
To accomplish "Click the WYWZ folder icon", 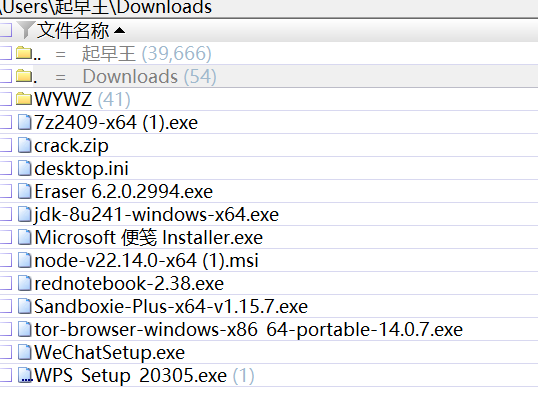I will pyautogui.click(x=24, y=99).
